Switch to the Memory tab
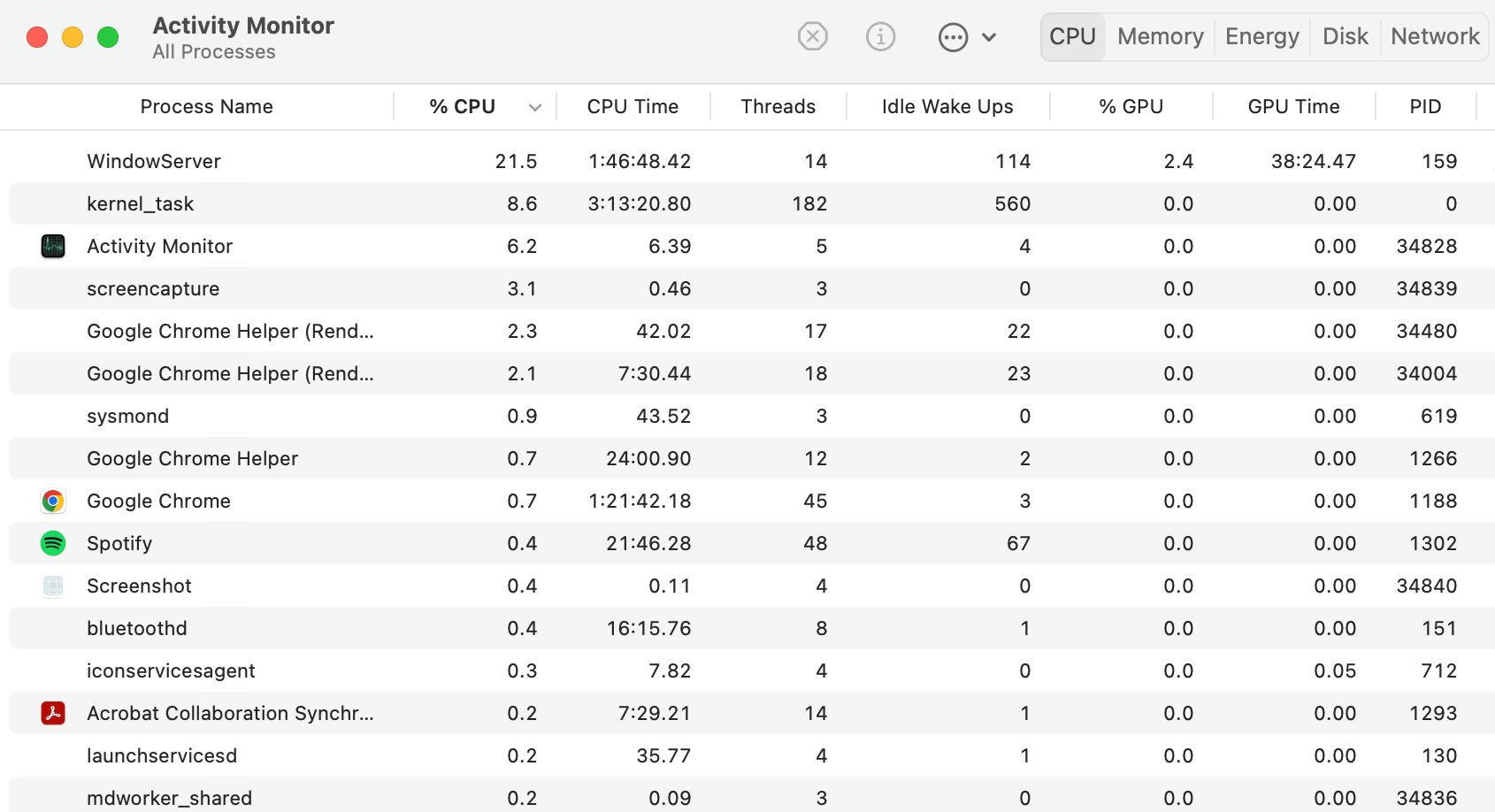Viewport: 1495px width, 812px height. click(1160, 37)
